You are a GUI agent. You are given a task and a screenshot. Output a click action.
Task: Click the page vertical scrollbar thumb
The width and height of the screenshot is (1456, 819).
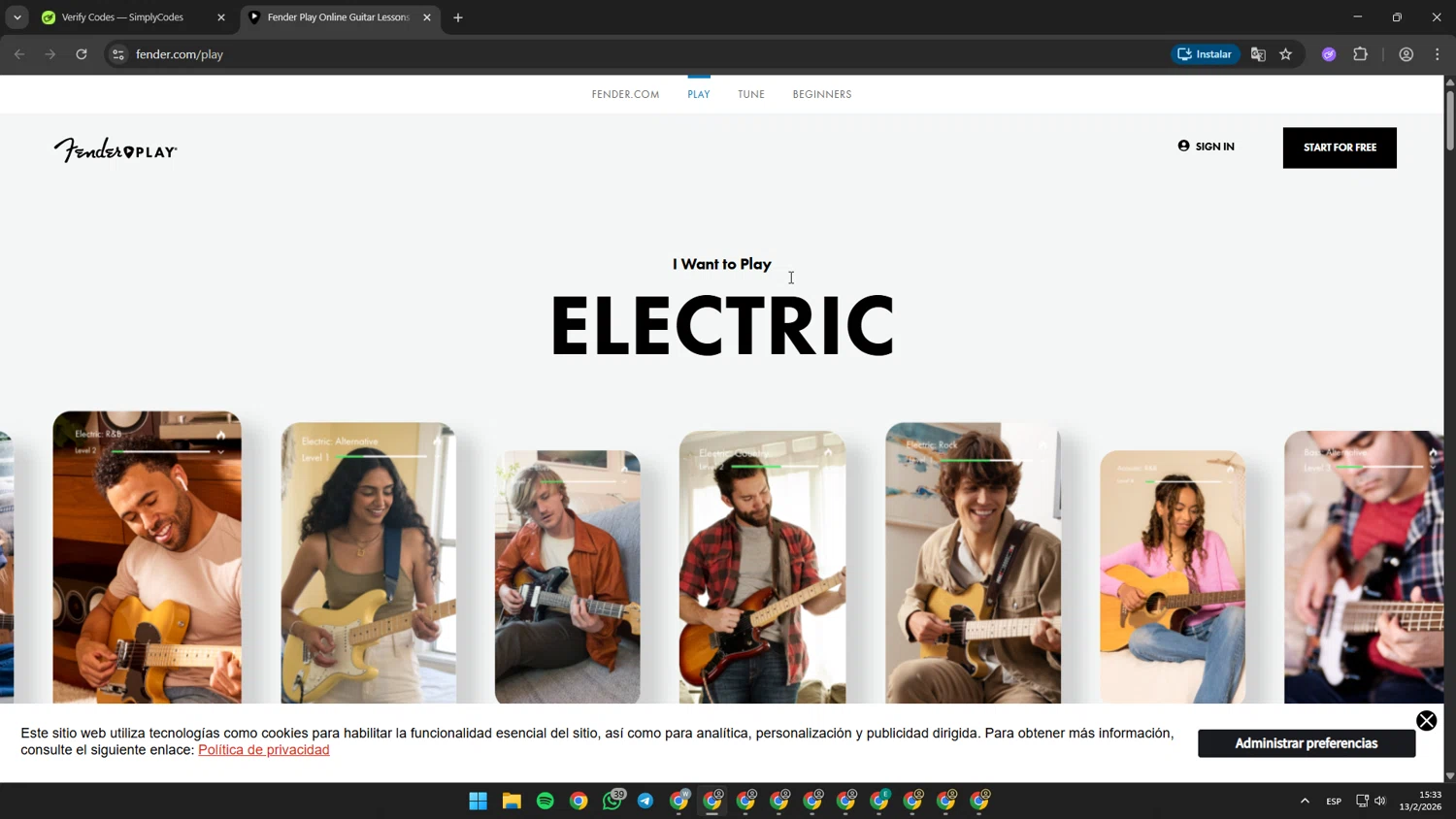pyautogui.click(x=1450, y=120)
